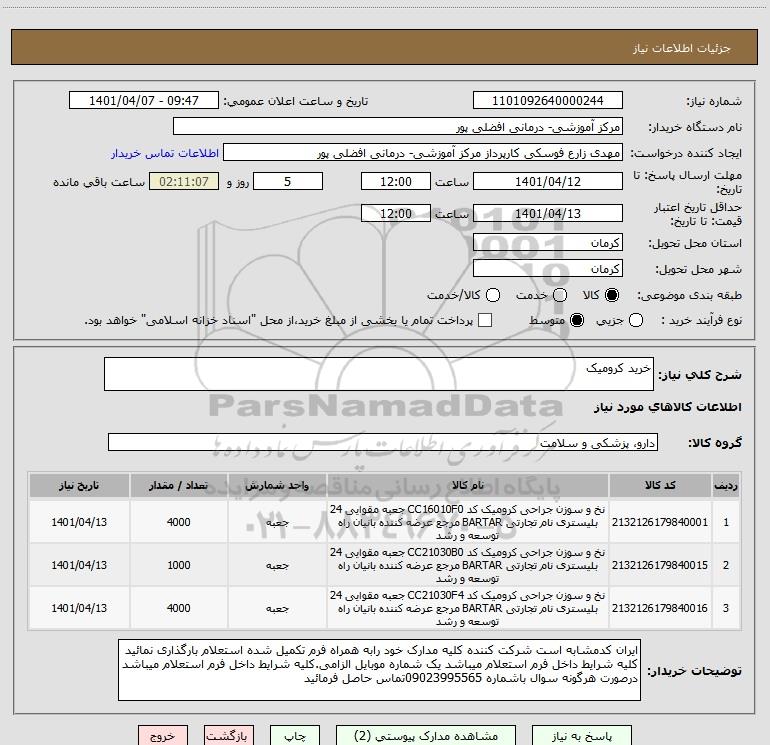The width and height of the screenshot is (770, 745).
Task: Click the اطلاعات کالاهای مورد نیاز heading
Action: (x=668, y=407)
